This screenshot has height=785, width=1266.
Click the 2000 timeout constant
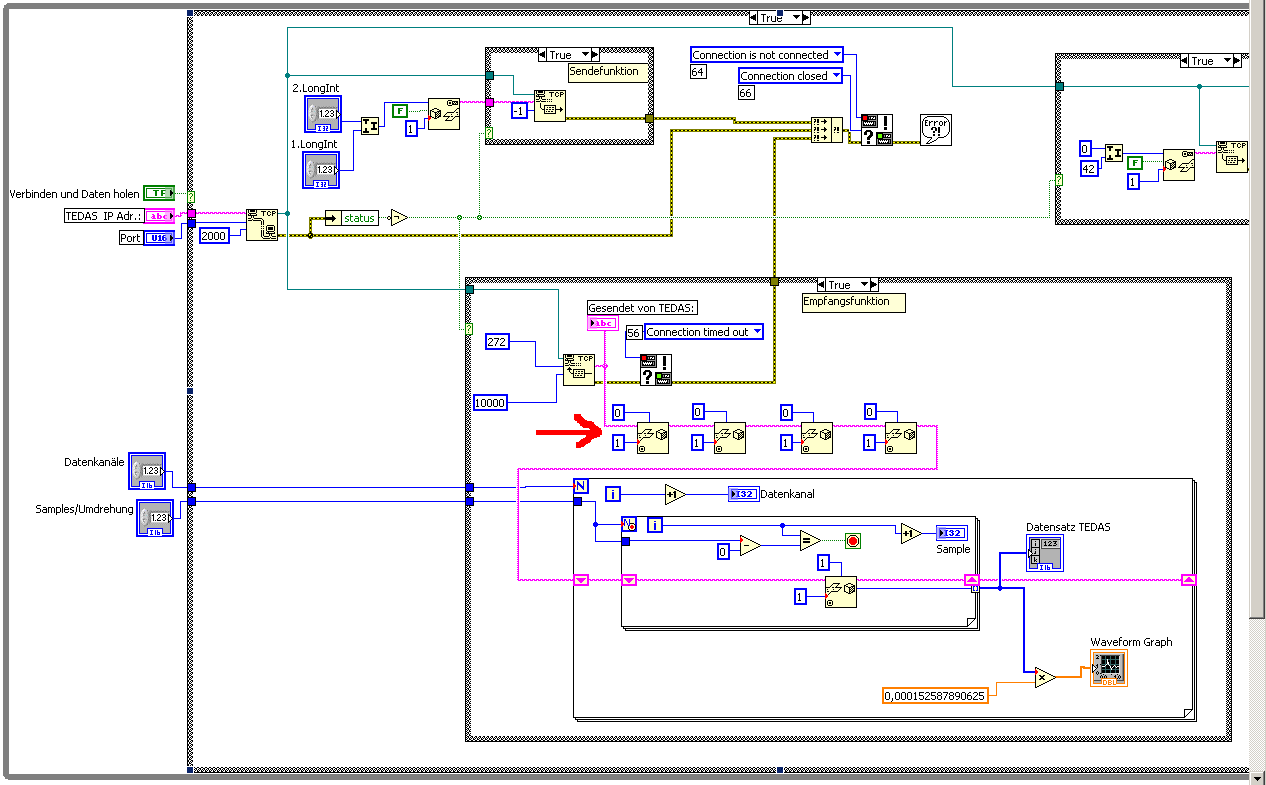click(x=216, y=235)
